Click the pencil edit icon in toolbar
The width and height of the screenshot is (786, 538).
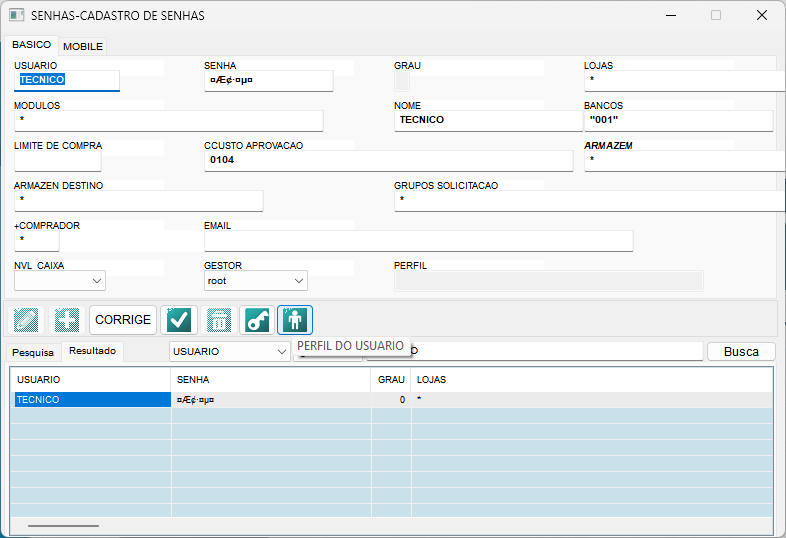(24, 320)
